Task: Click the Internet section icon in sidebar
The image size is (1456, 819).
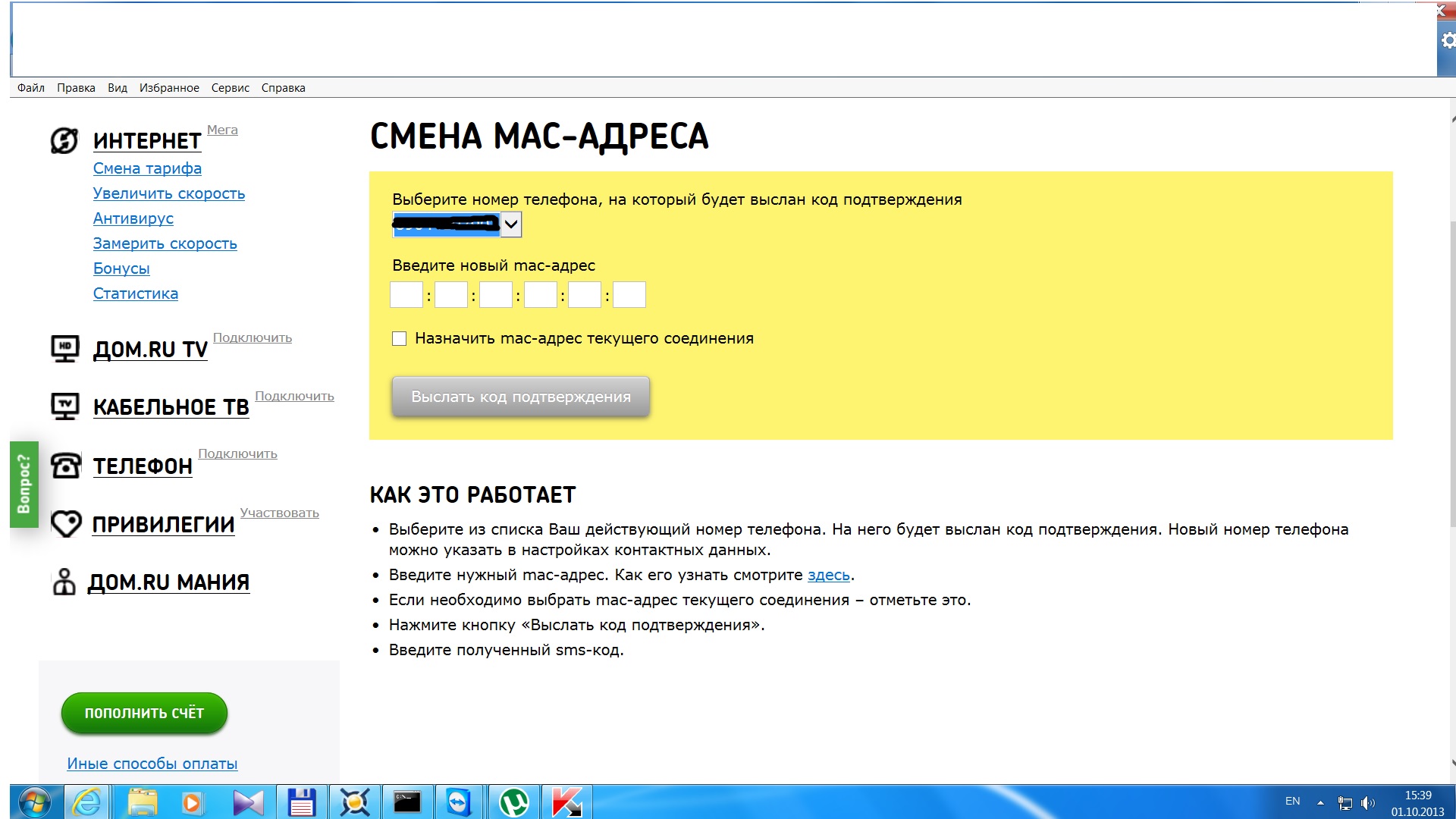Action: [x=64, y=140]
